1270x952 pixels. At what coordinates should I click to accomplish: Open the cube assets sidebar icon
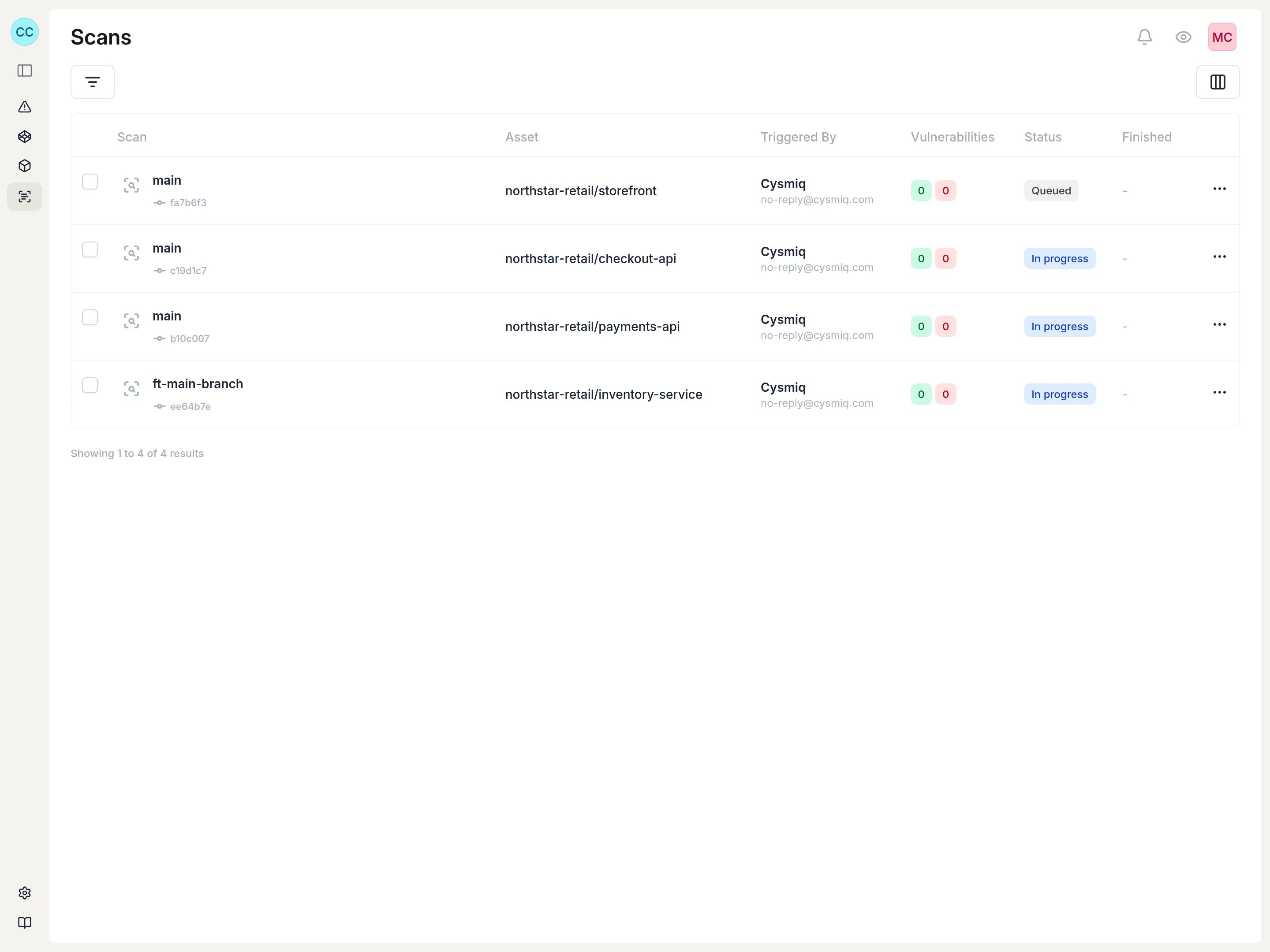(x=25, y=166)
